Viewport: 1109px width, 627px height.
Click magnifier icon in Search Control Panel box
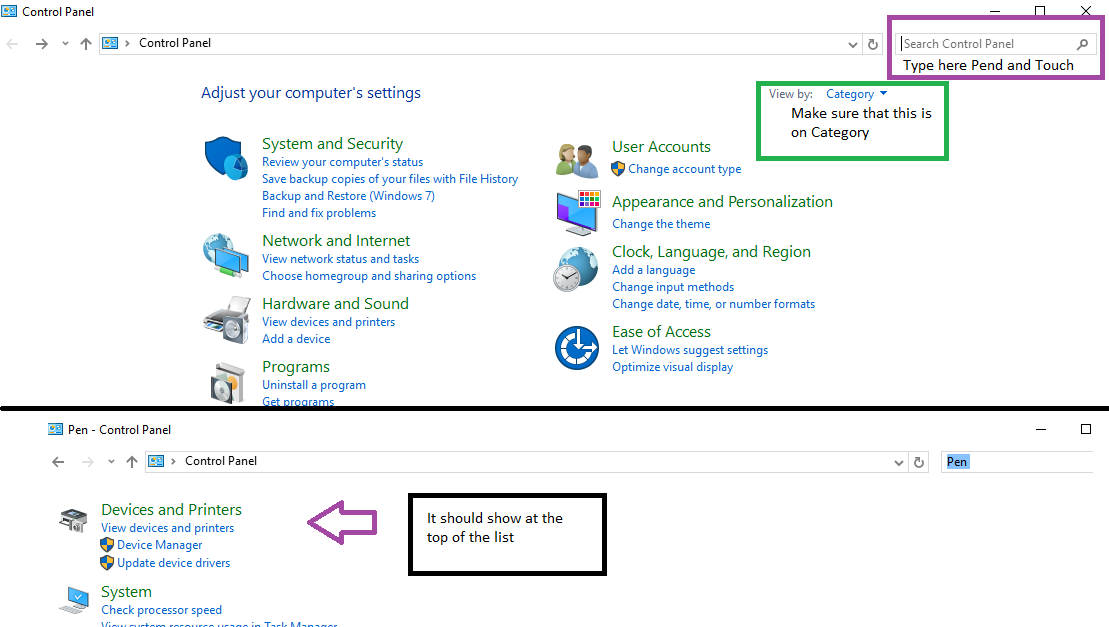[1082, 44]
